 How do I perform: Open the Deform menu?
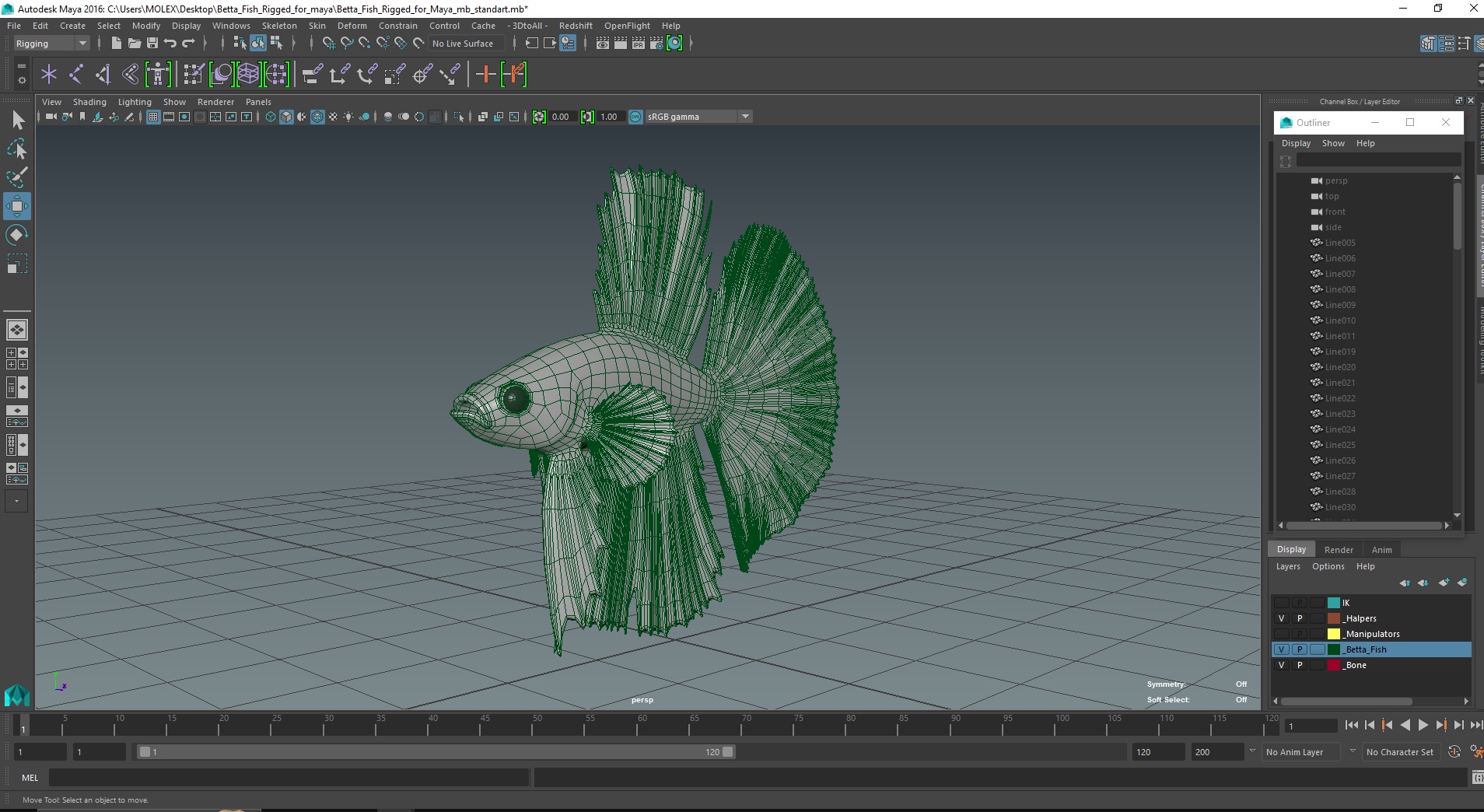[352, 26]
